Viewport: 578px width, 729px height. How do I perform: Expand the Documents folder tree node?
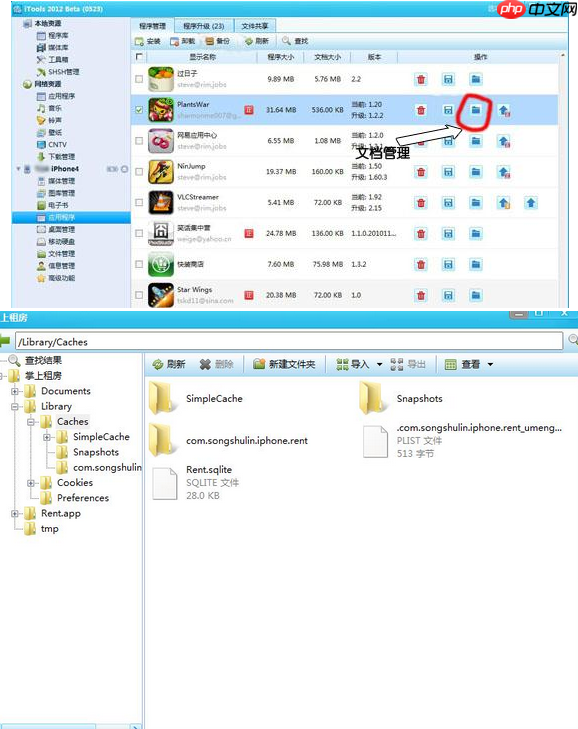point(15,391)
